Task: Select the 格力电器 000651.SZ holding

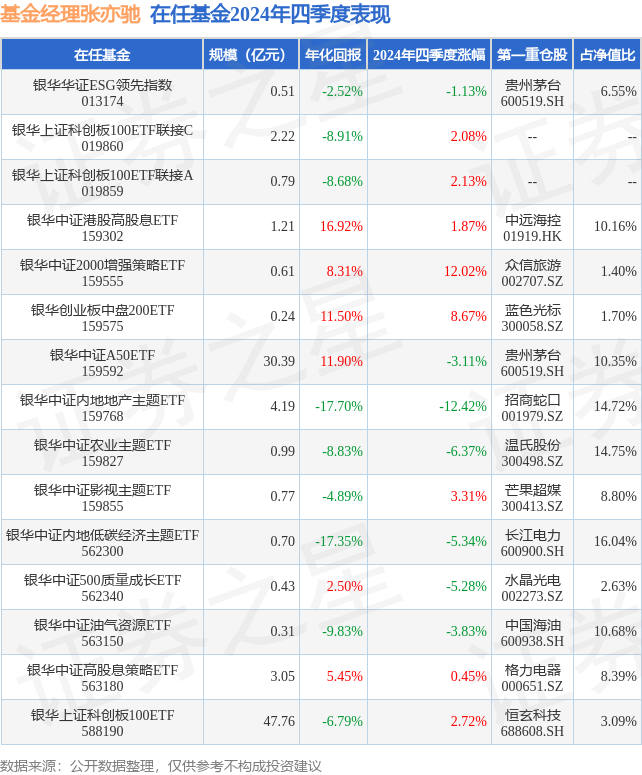Action: [532, 677]
